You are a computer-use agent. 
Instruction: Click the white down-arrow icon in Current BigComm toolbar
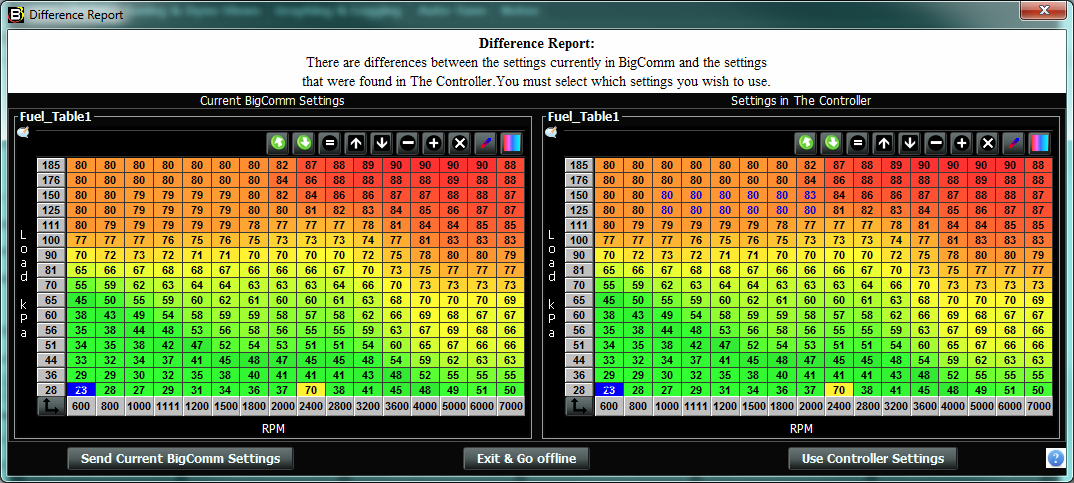[x=382, y=143]
